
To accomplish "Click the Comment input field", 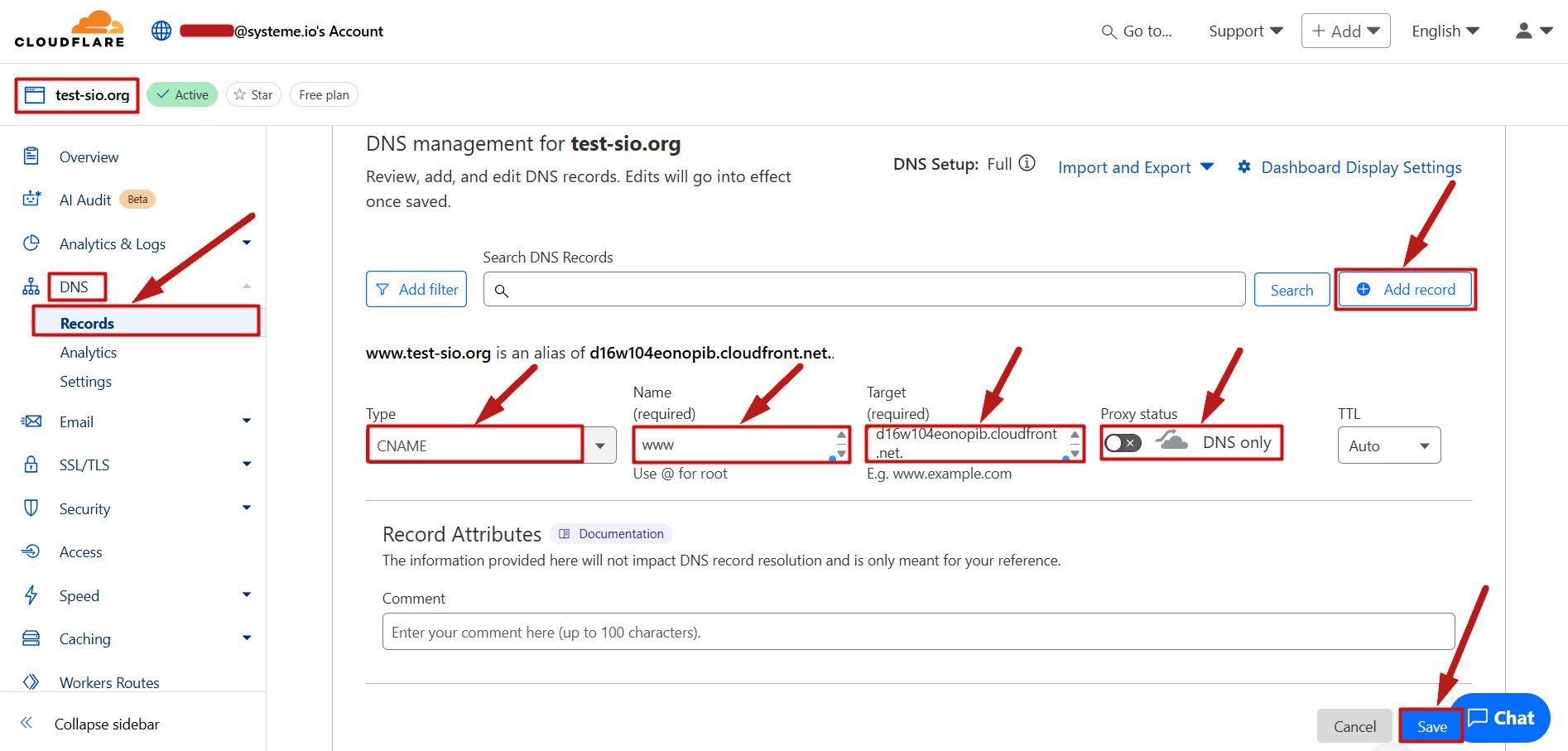I will point(918,632).
